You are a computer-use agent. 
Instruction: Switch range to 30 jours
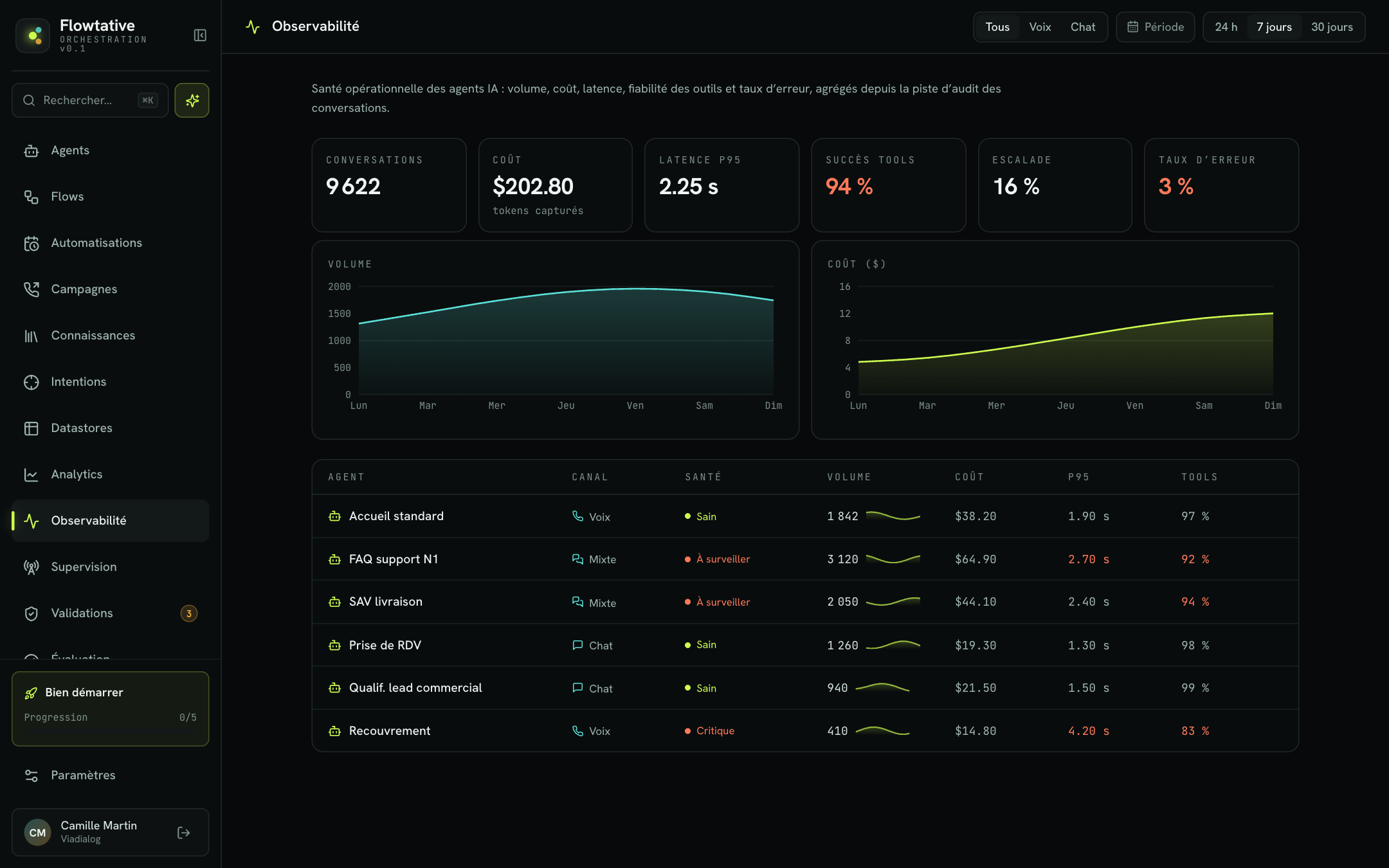click(1332, 27)
